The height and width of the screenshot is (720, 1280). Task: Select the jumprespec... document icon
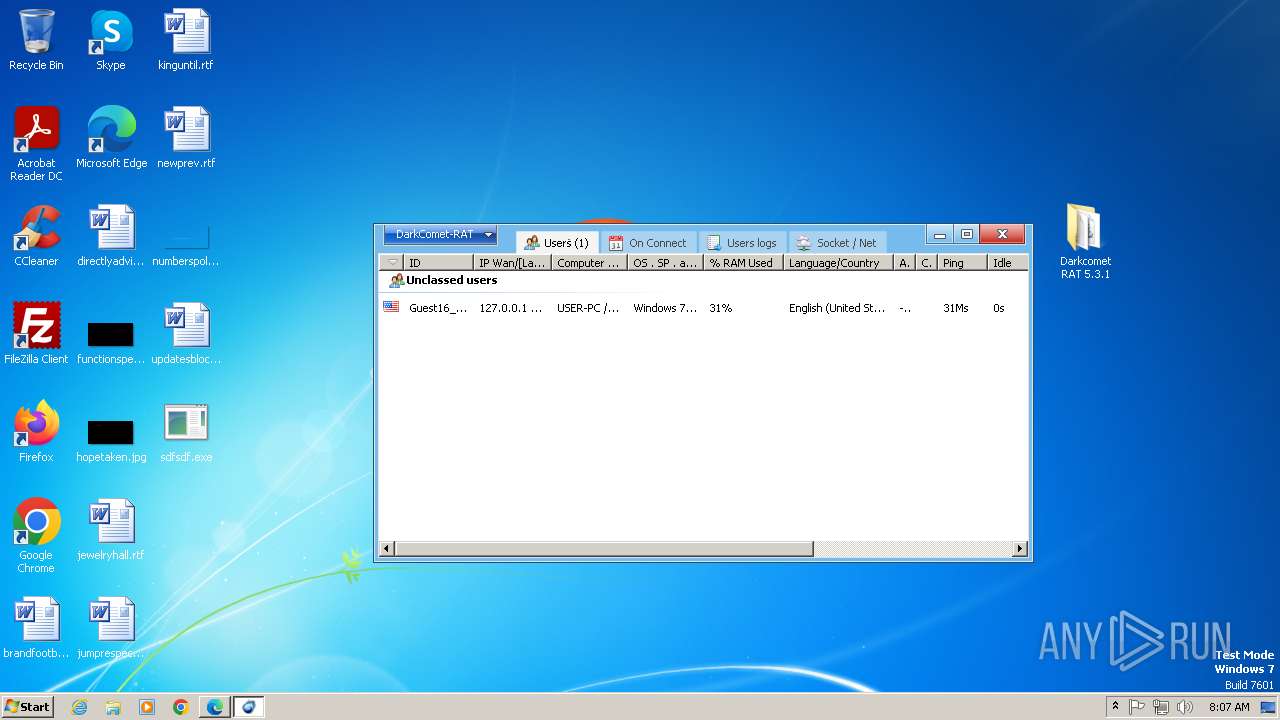[111, 628]
